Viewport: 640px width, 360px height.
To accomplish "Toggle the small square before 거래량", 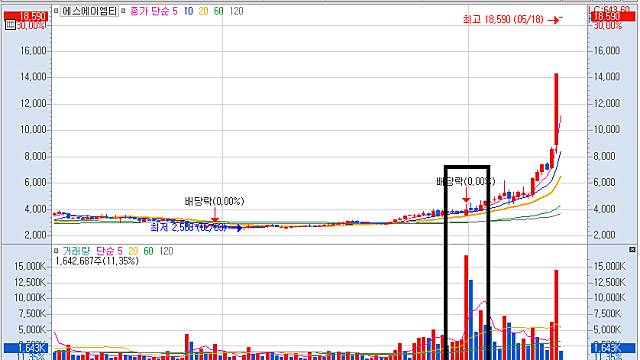I will click(56, 251).
